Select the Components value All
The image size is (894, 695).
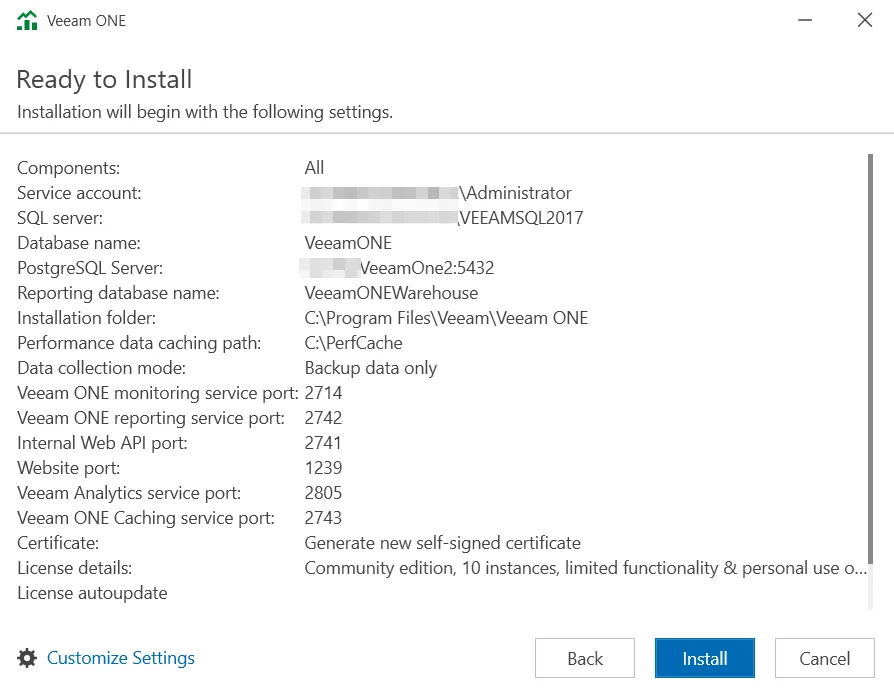(x=315, y=168)
